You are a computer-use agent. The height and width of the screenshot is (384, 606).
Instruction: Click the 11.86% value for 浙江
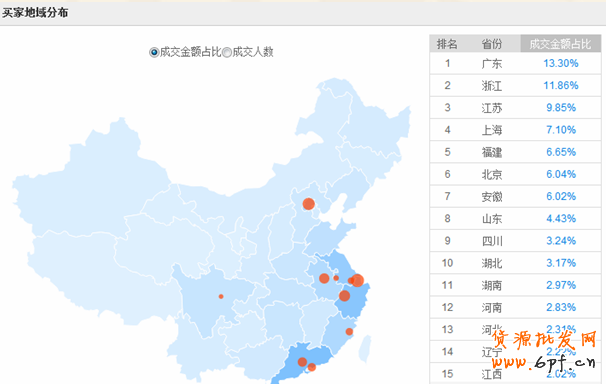tap(561, 85)
